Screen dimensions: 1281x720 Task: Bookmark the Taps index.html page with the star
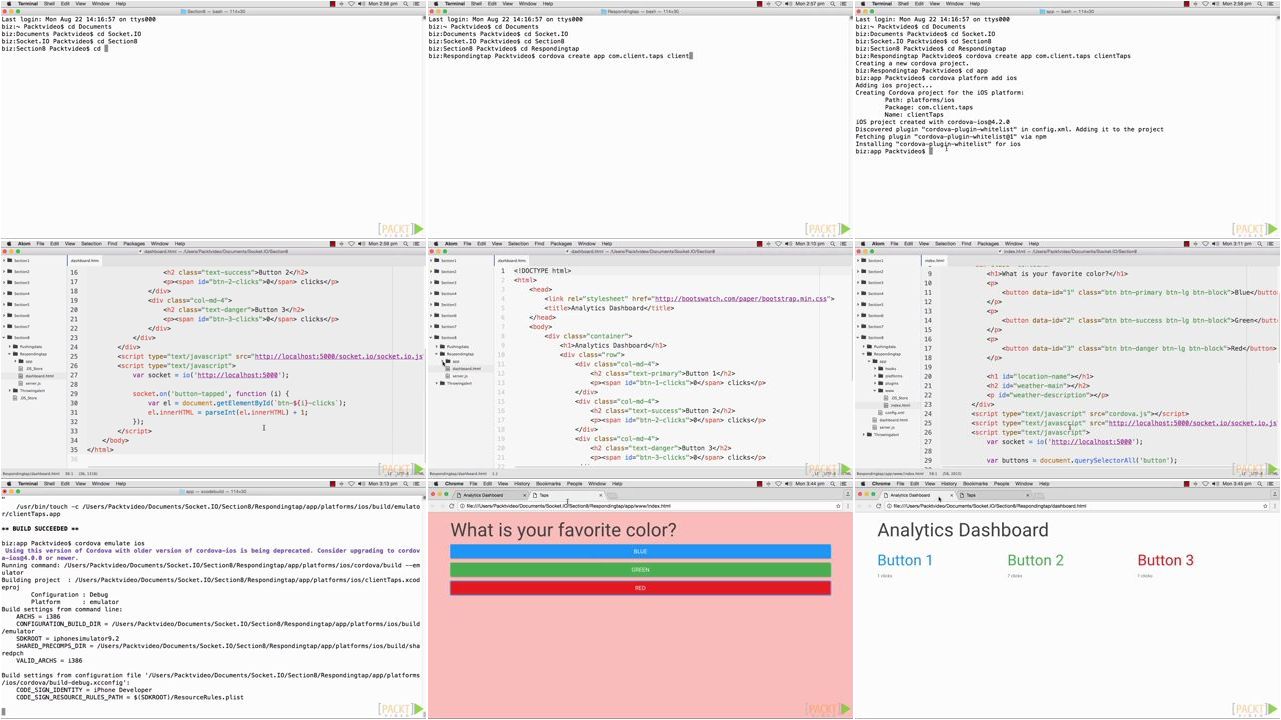tap(838, 506)
